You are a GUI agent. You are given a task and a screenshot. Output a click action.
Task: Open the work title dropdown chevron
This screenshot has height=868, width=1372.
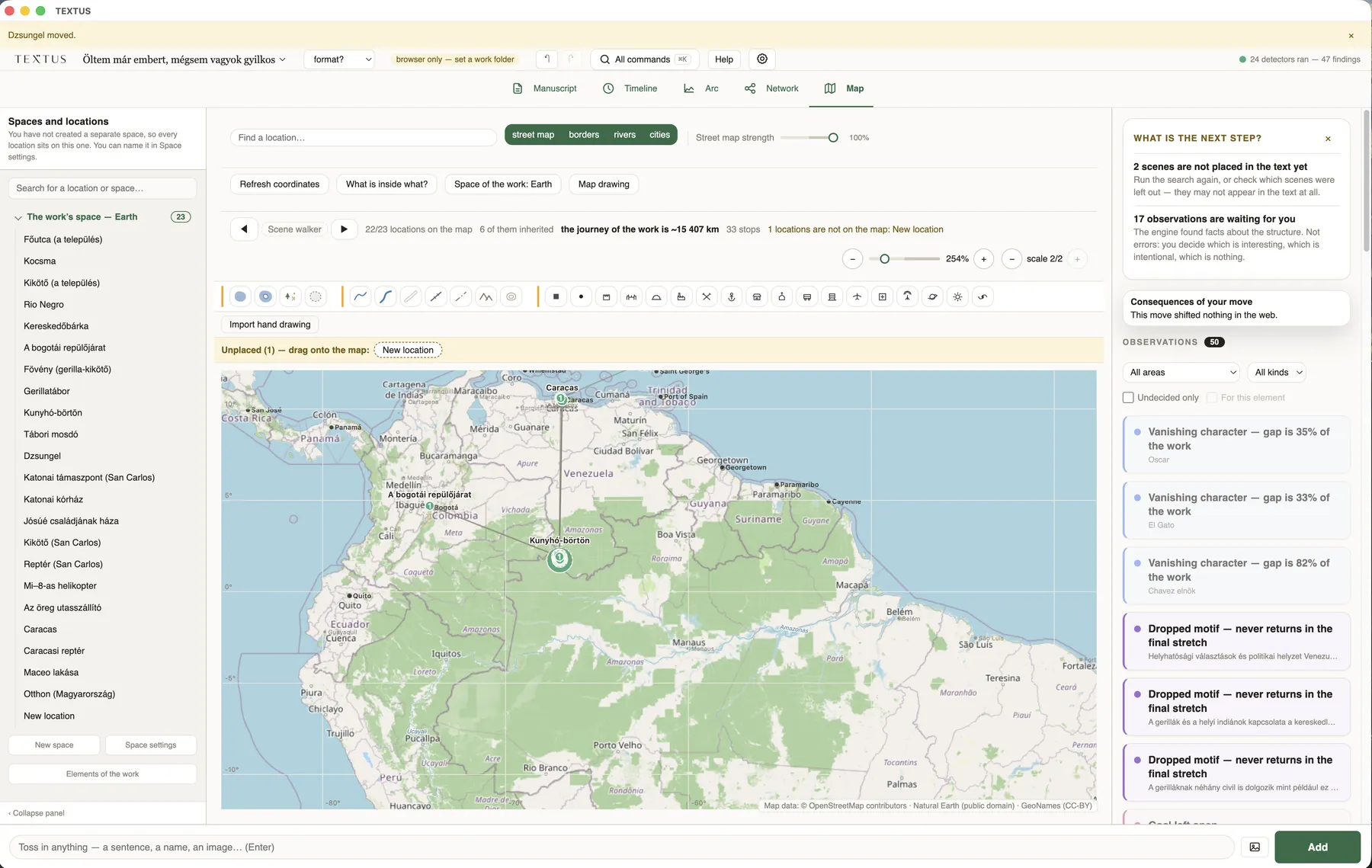(283, 59)
